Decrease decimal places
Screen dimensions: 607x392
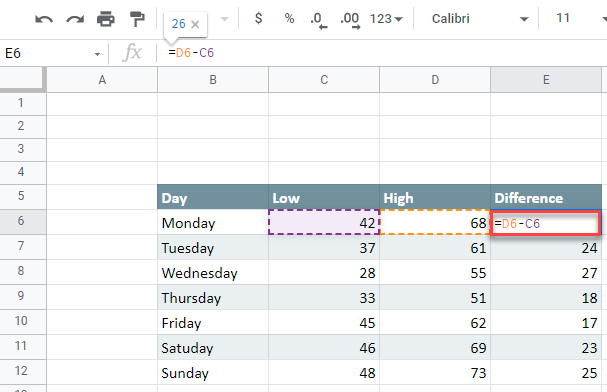coord(319,20)
